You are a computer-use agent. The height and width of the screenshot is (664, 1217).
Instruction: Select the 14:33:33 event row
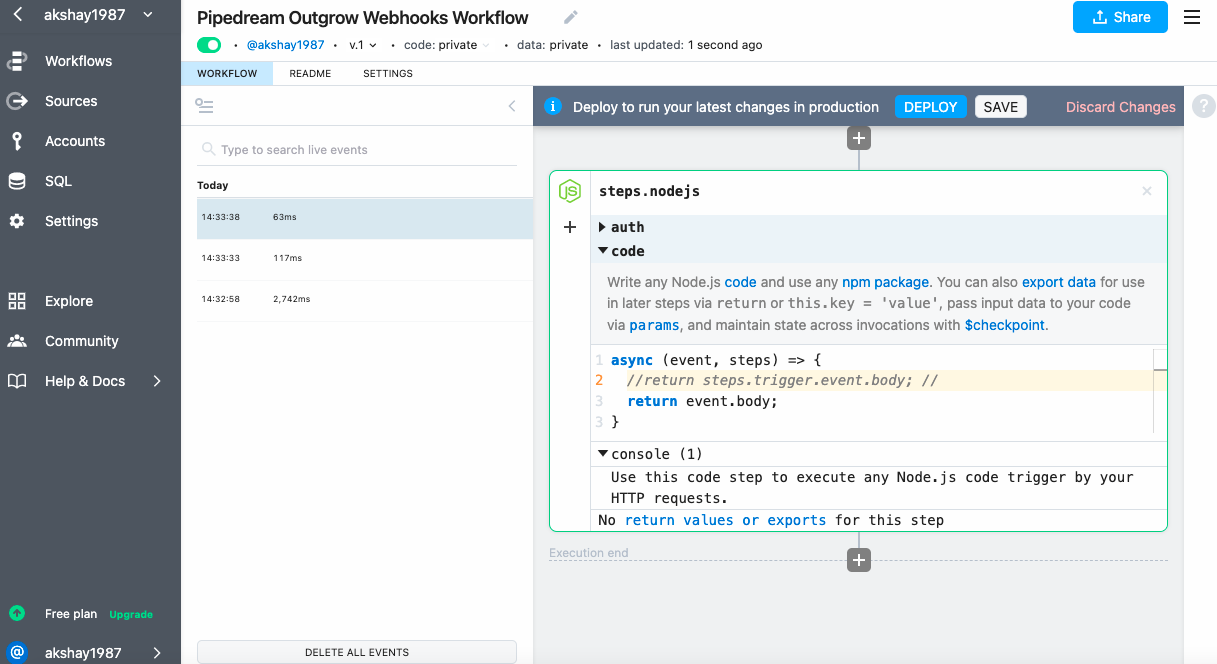(365, 259)
